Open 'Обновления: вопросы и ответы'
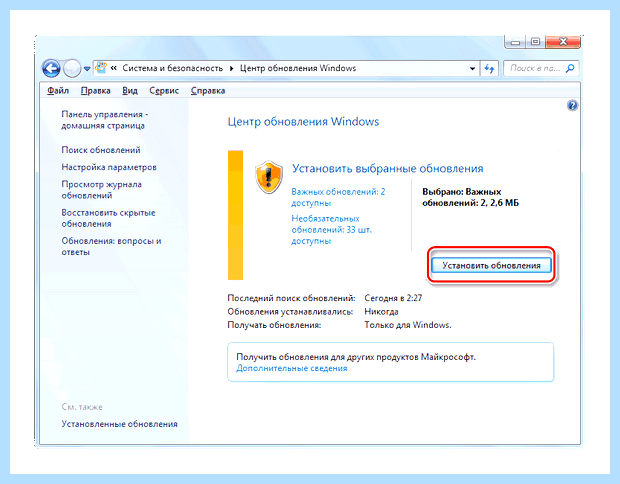Viewport: 620px width, 484px height. click(x=111, y=246)
